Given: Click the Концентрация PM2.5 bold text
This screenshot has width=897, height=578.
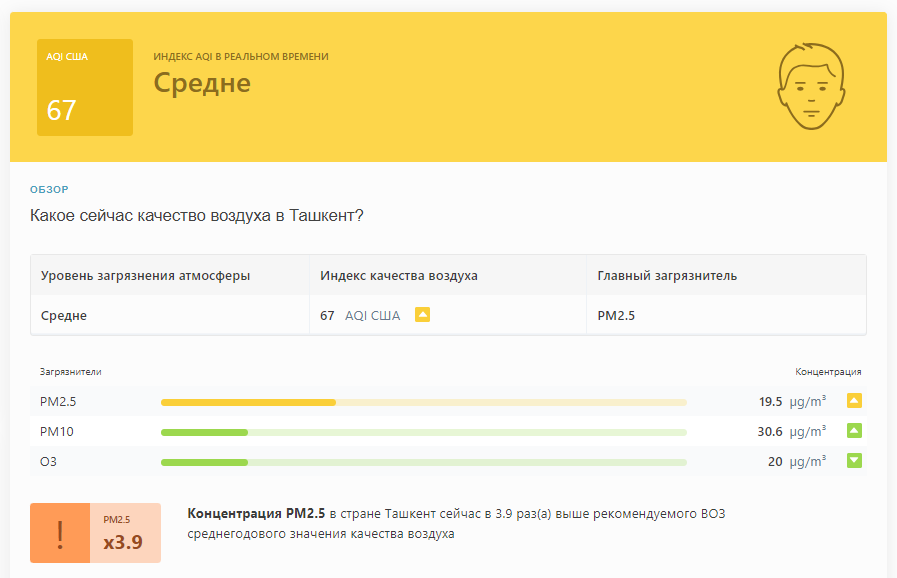Looking at the screenshot, I should pos(256,513).
